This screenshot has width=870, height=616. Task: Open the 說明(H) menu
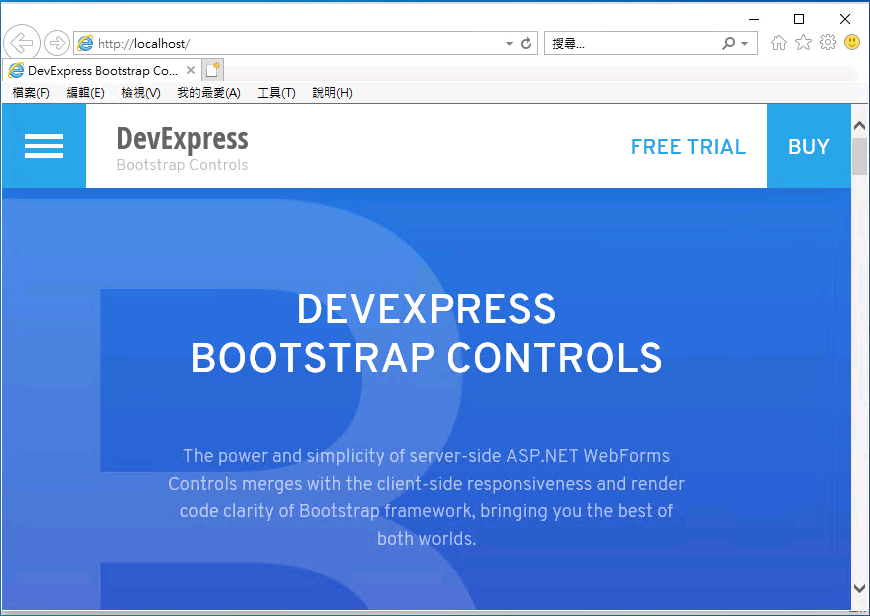[332, 93]
